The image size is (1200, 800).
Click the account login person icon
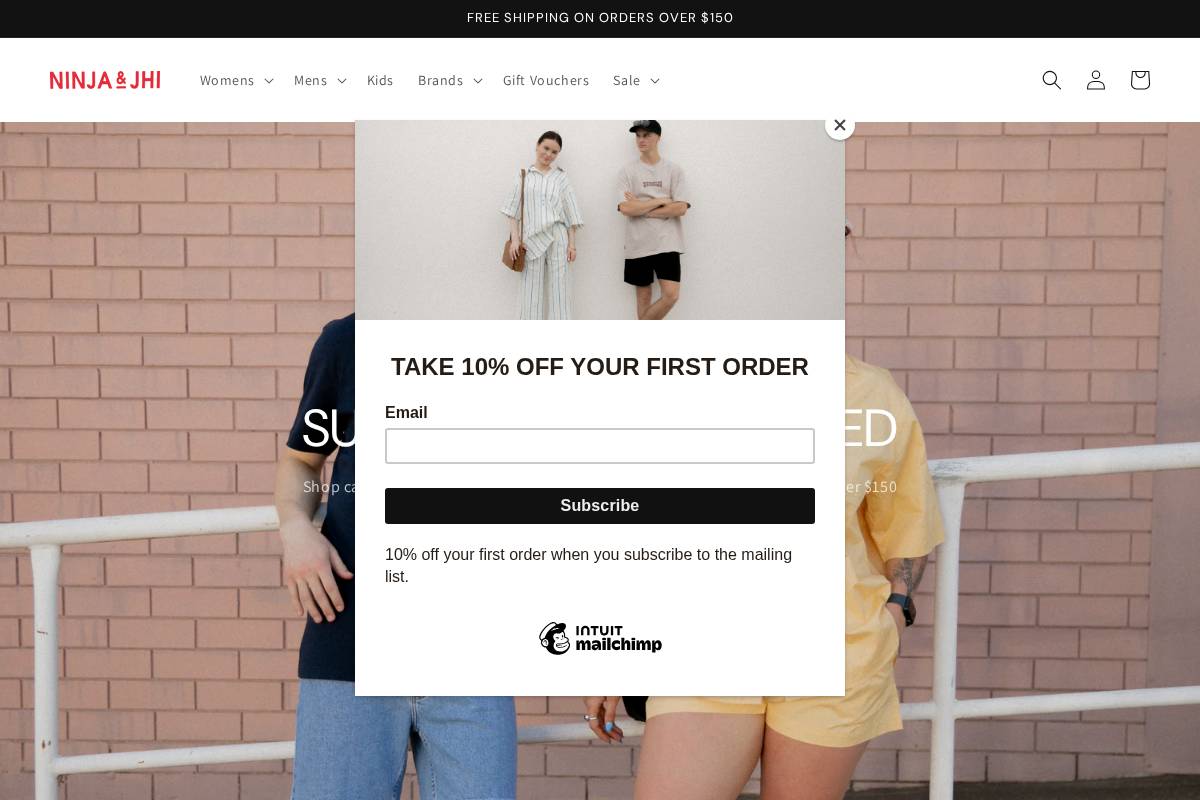[1096, 80]
